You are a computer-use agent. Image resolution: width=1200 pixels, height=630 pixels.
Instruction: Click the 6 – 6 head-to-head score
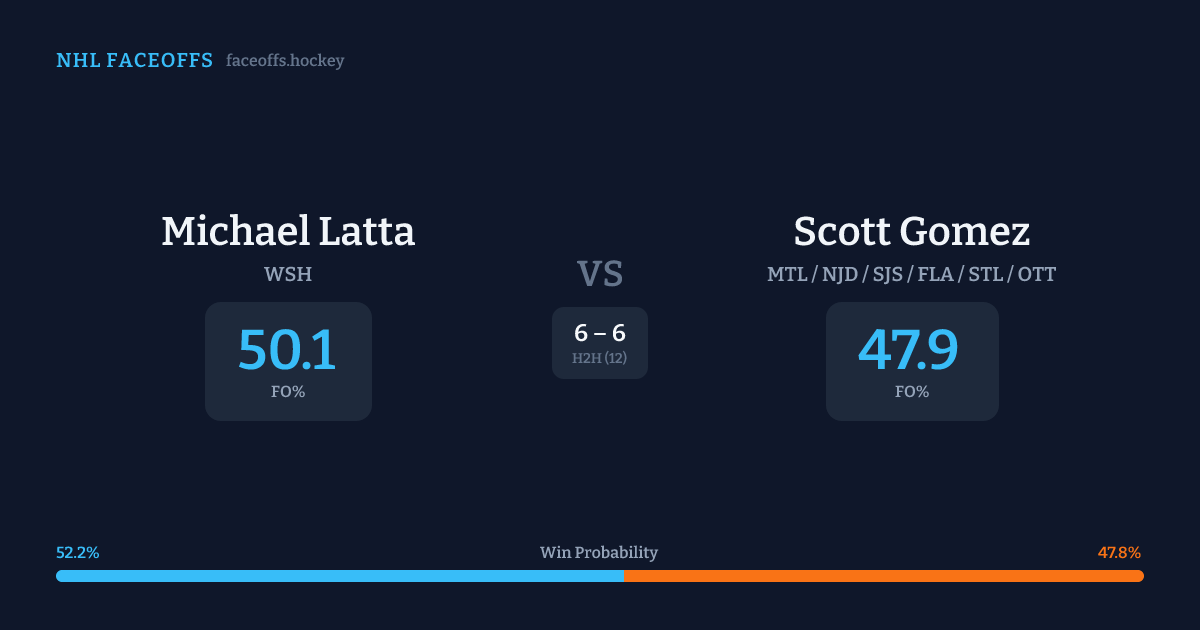coord(600,333)
